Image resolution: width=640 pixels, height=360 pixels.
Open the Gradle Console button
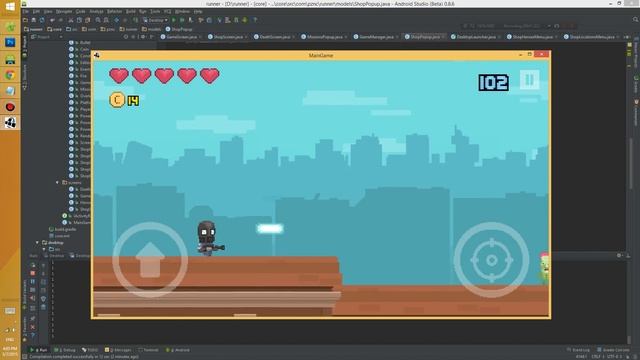click(613, 350)
